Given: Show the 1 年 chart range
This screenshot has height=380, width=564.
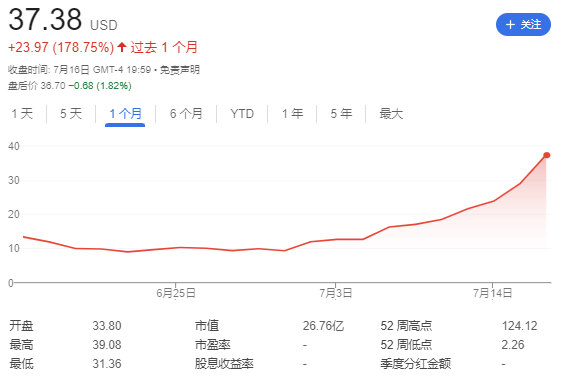Looking at the screenshot, I should pos(292,114).
